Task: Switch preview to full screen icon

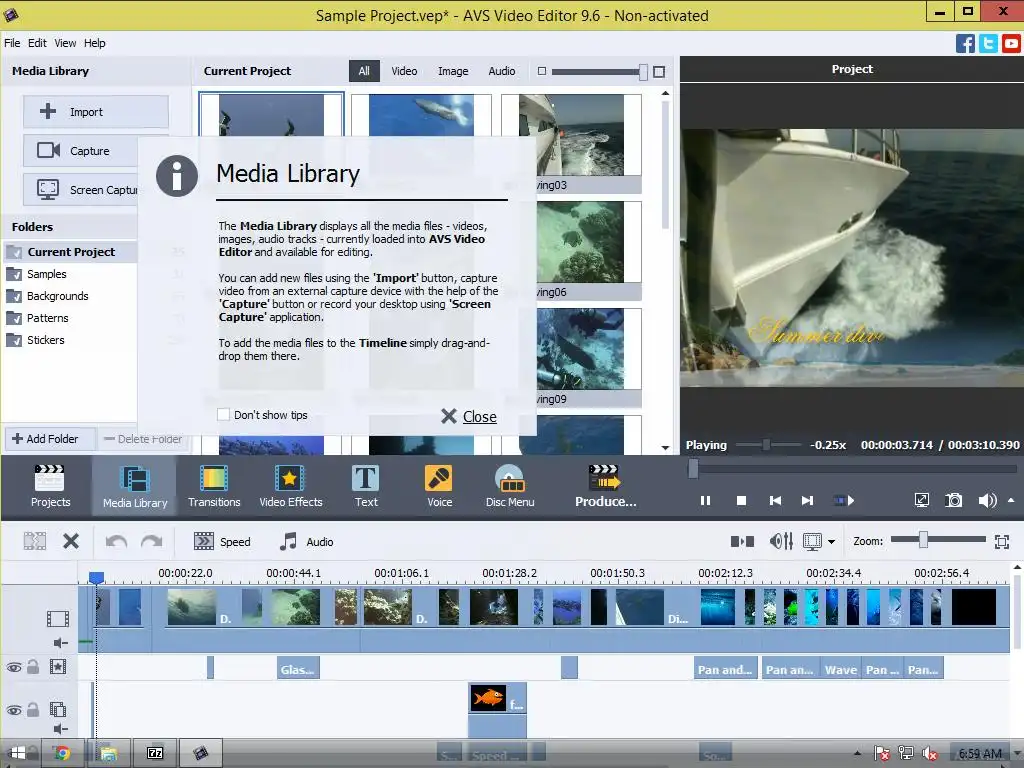Action: (x=921, y=500)
